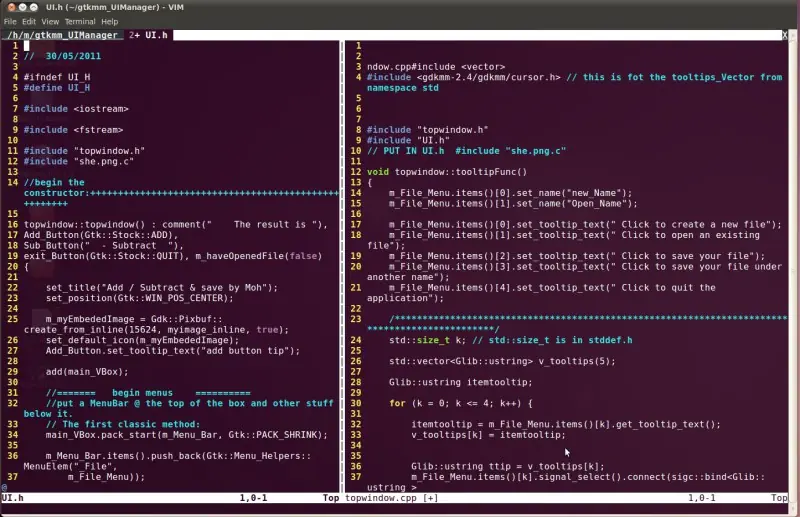
Task: Click the UI.h status line label
Action: (x=13, y=498)
